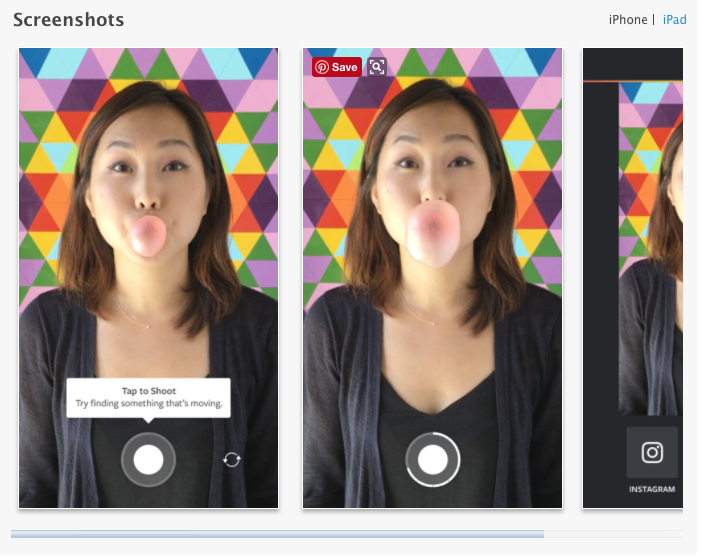Click the flip camera rotate icon
Viewport: 701px width, 557px height.
232,461
